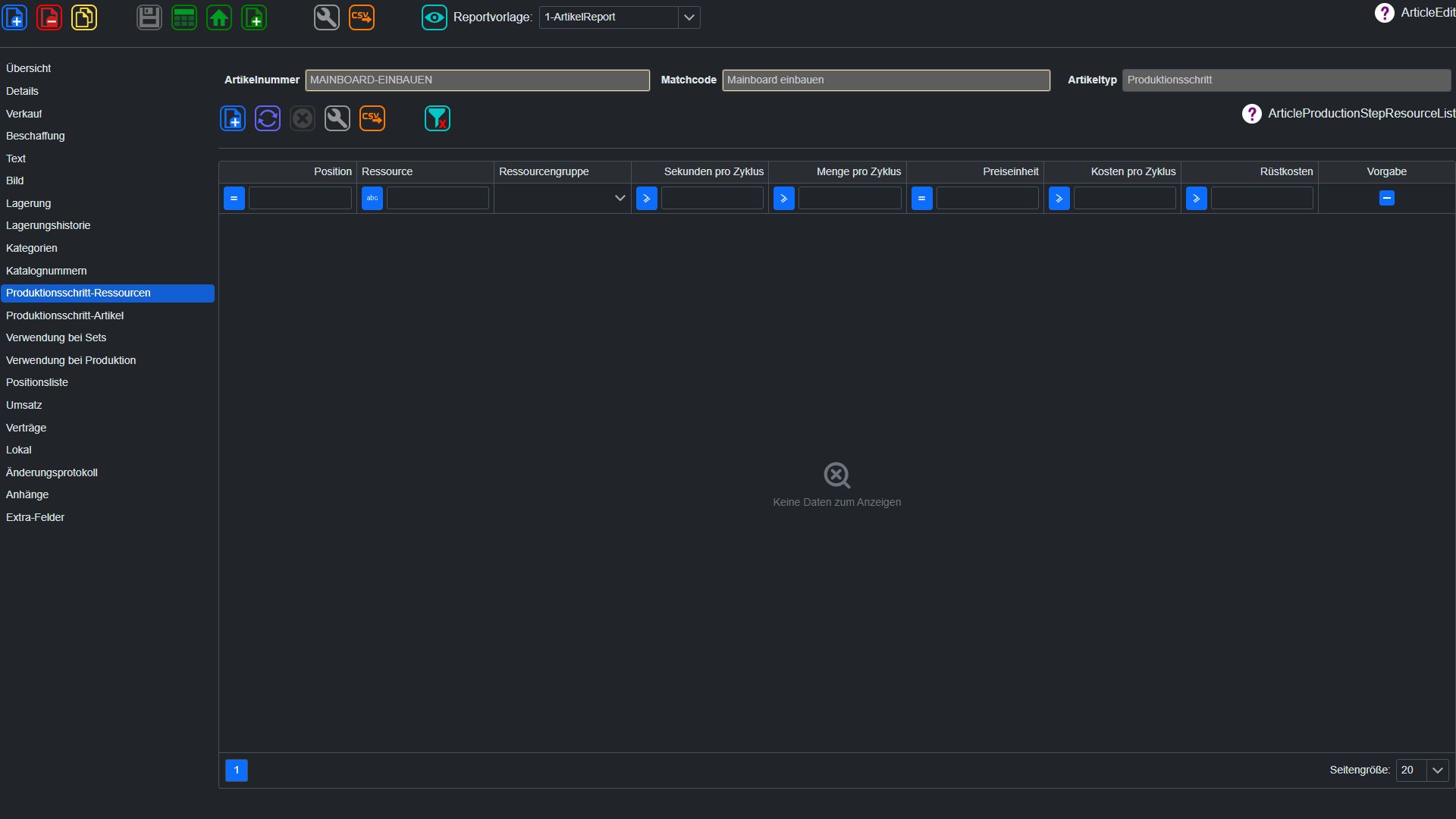Image resolution: width=1456 pixels, height=819 pixels.
Task: Change Sekunden pro Zyklus filter operator
Action: [x=647, y=199]
